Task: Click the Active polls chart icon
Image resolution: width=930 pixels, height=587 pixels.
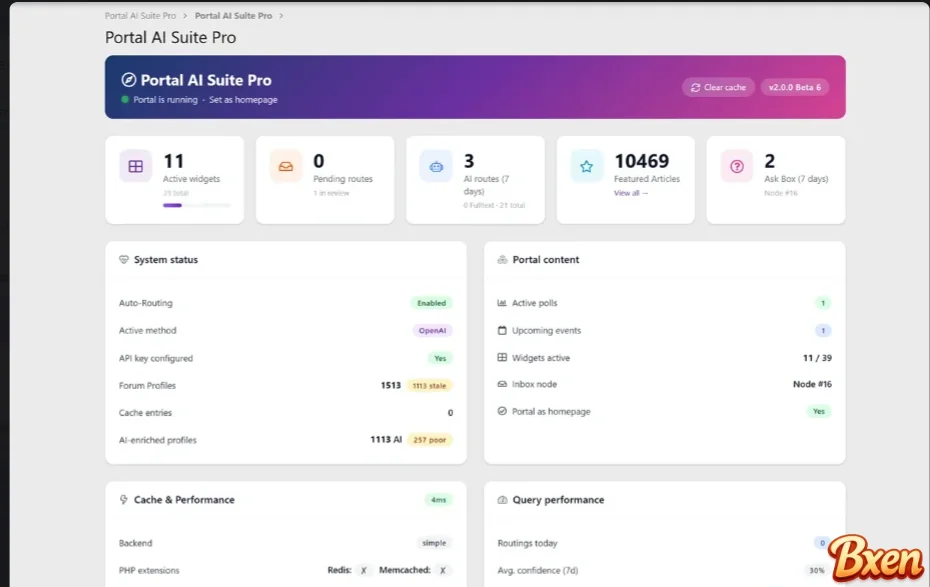Action: [502, 303]
